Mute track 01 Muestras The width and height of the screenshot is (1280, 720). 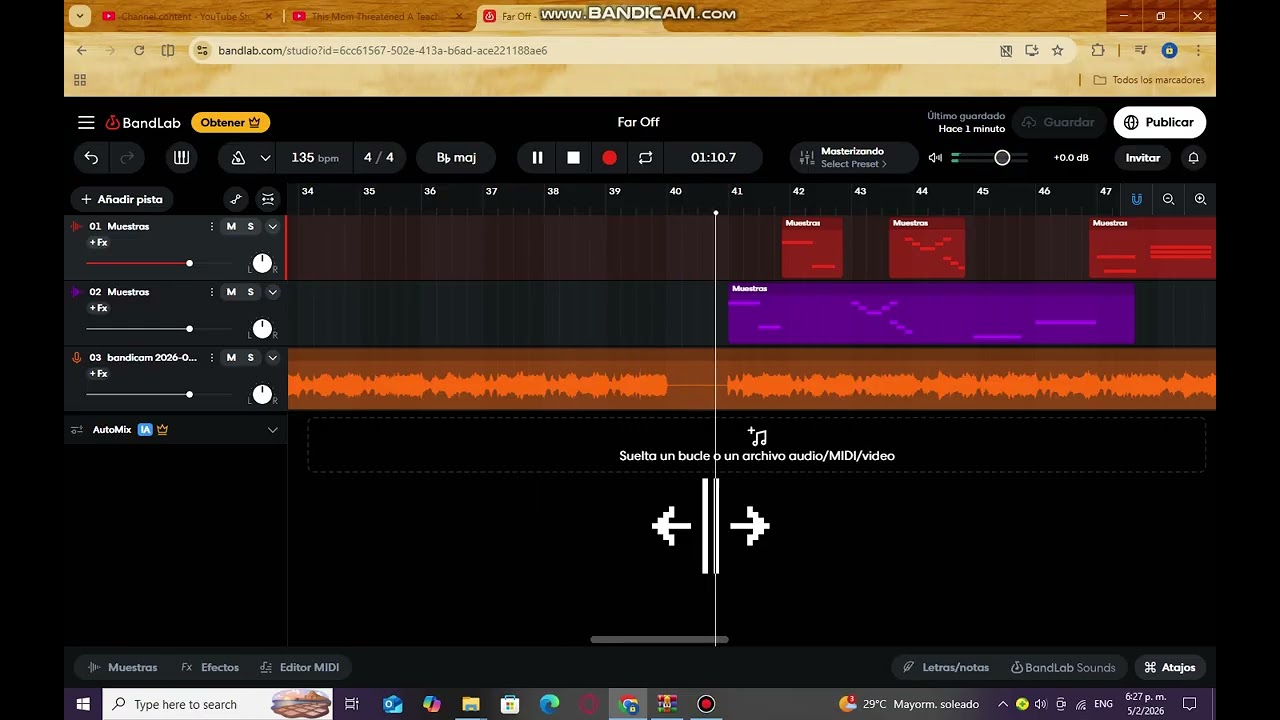pyautogui.click(x=231, y=226)
